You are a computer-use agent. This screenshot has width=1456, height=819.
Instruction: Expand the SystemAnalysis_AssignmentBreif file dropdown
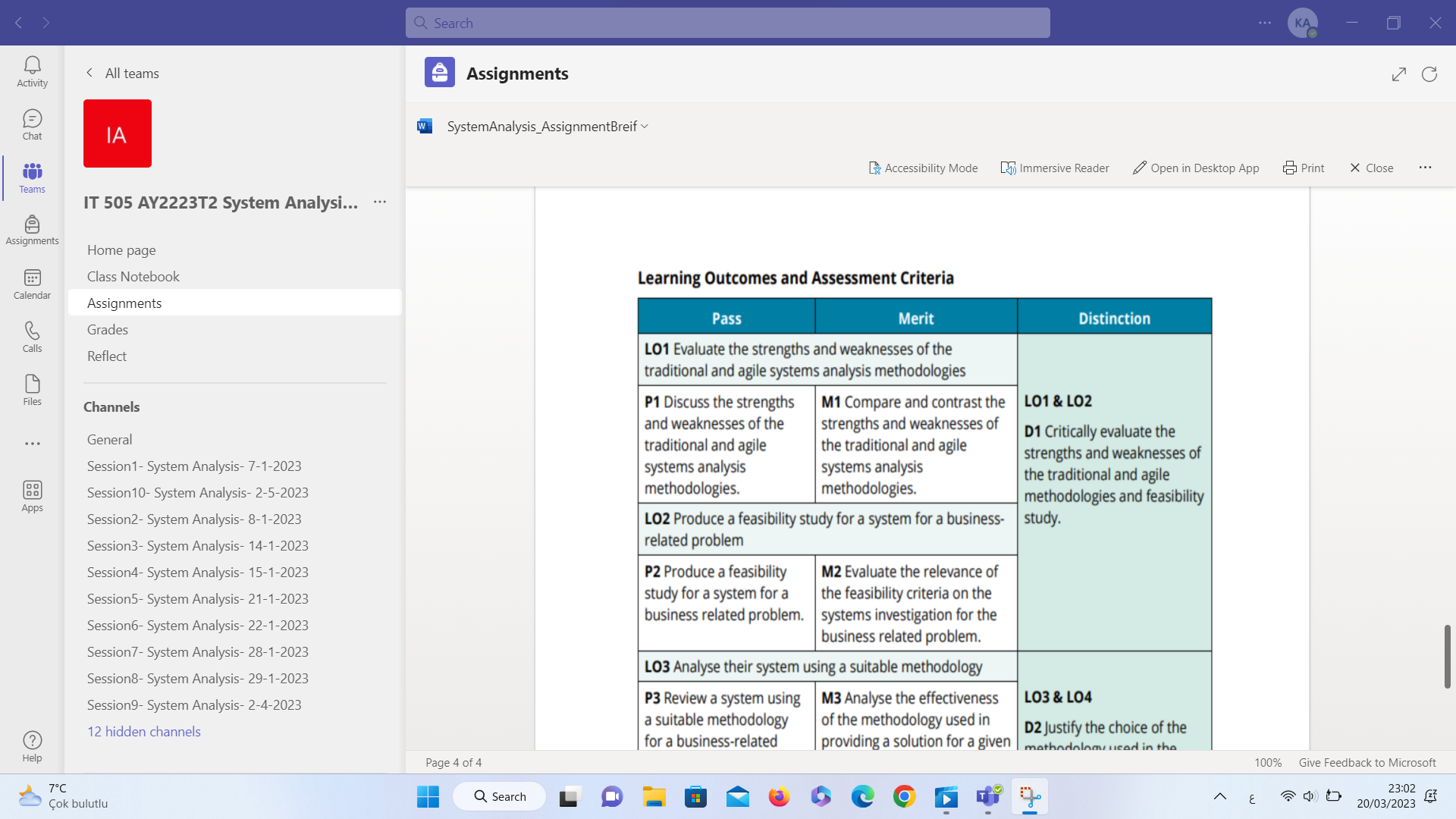(645, 127)
